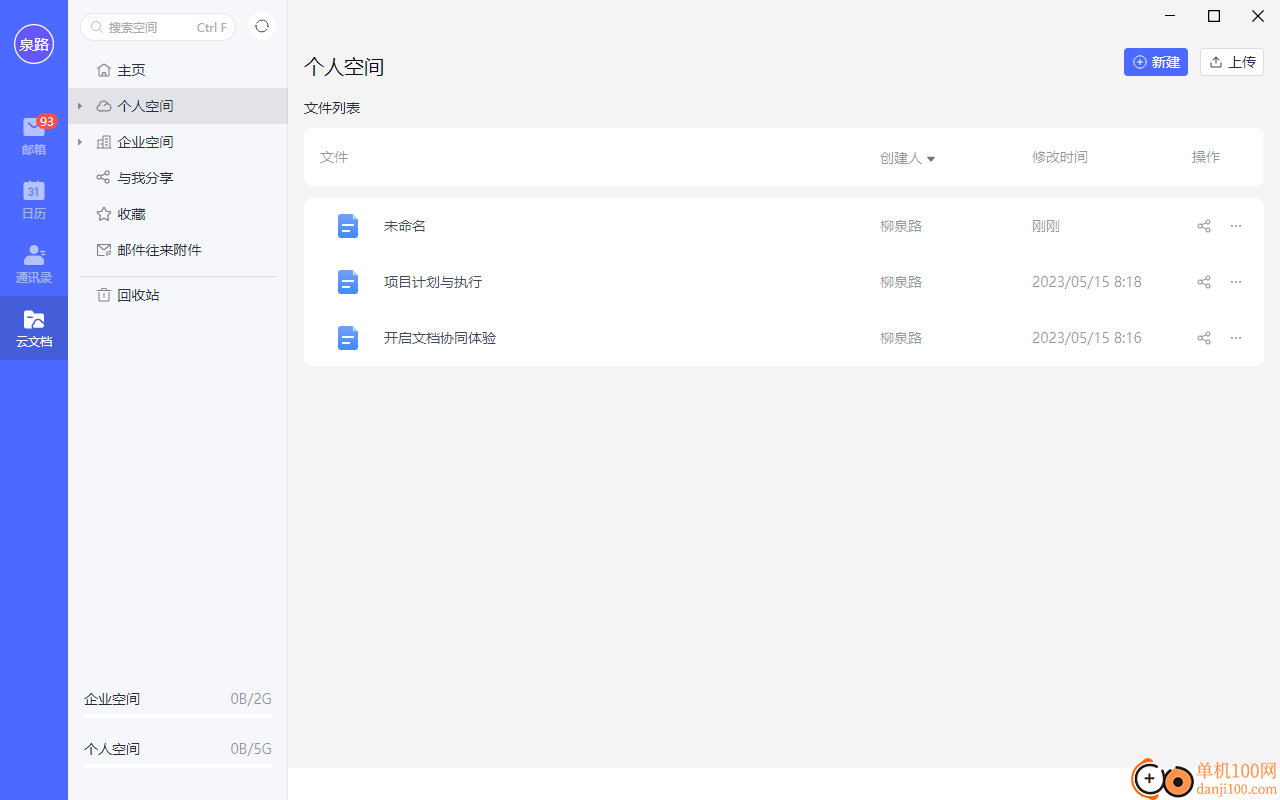The image size is (1280, 800).
Task: Click the 文件 column header
Action: pos(334,157)
